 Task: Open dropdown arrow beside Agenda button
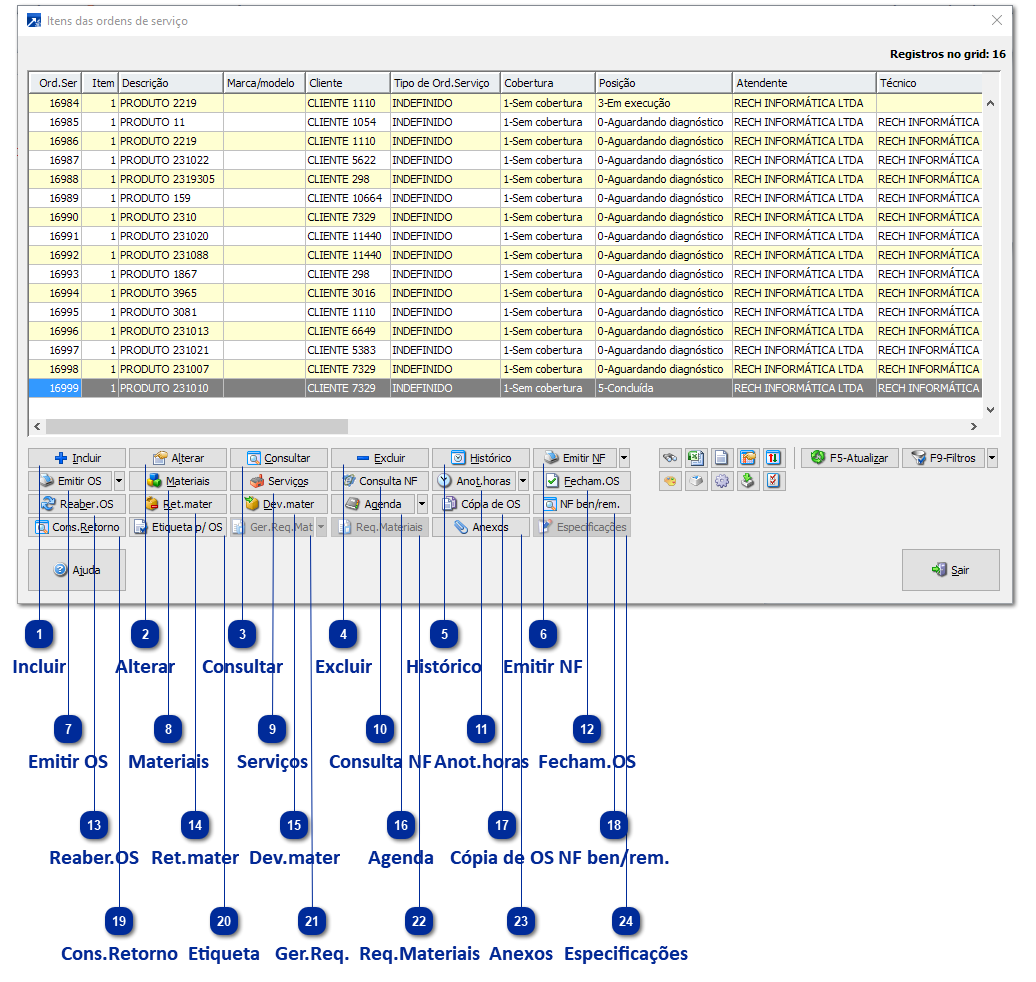422,504
